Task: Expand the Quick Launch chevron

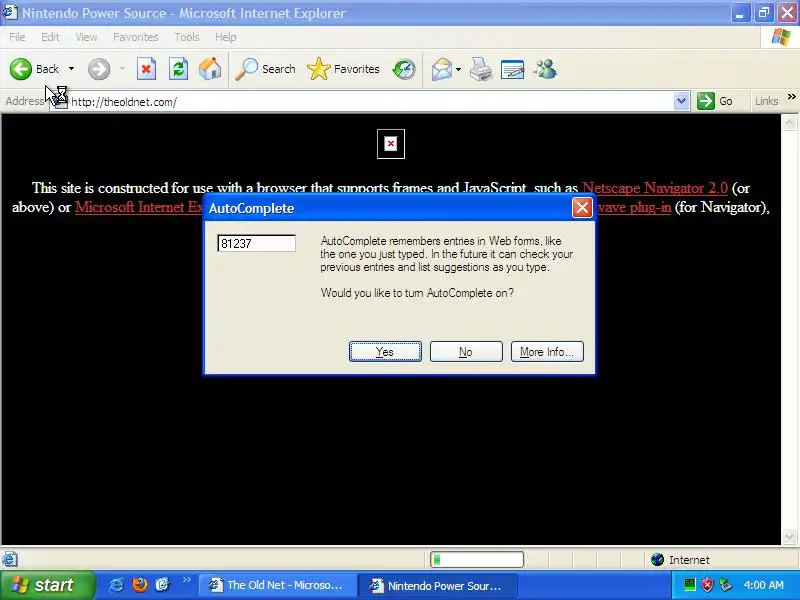Action: click(x=186, y=580)
